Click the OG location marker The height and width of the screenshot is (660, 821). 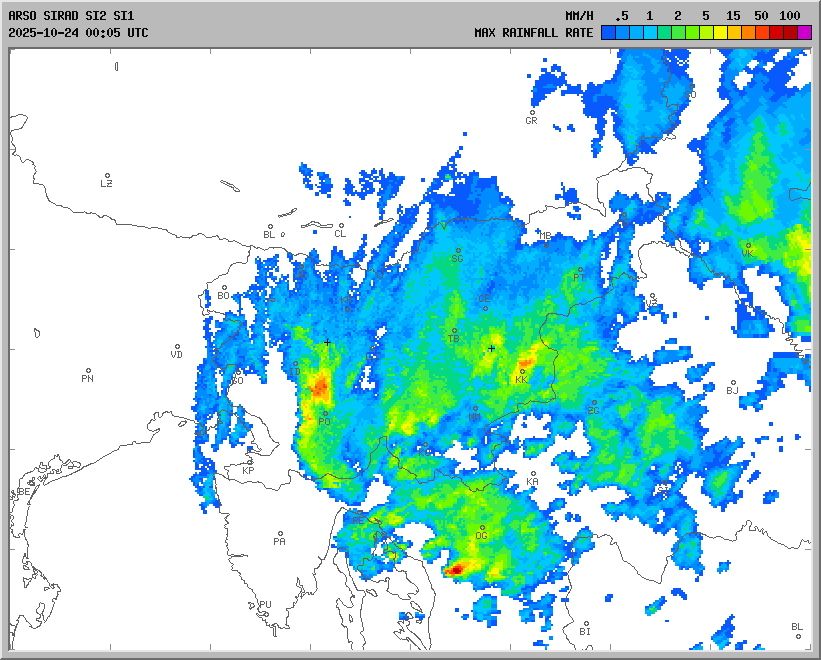click(x=482, y=528)
